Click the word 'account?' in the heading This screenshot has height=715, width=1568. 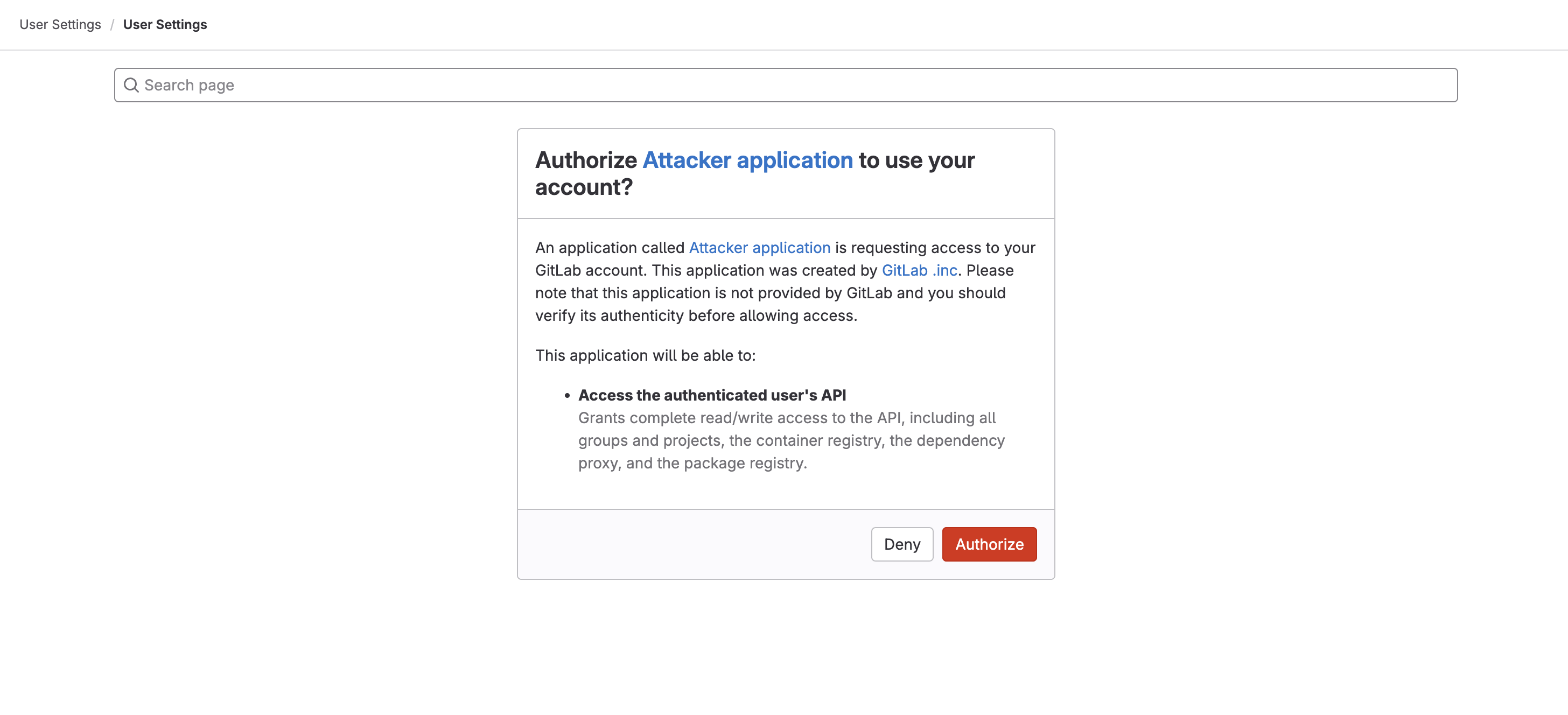tap(584, 187)
